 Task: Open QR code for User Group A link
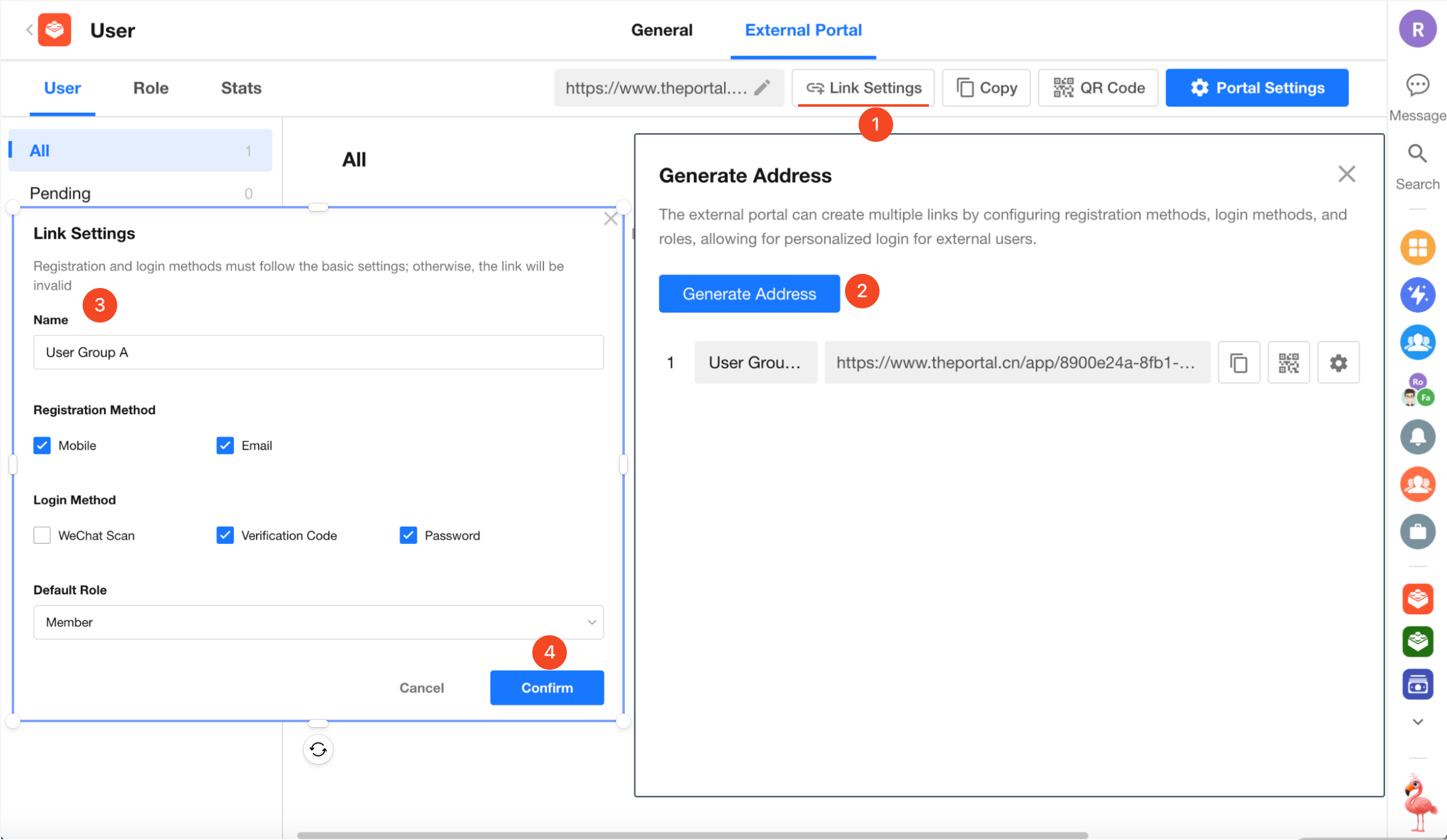coord(1288,363)
